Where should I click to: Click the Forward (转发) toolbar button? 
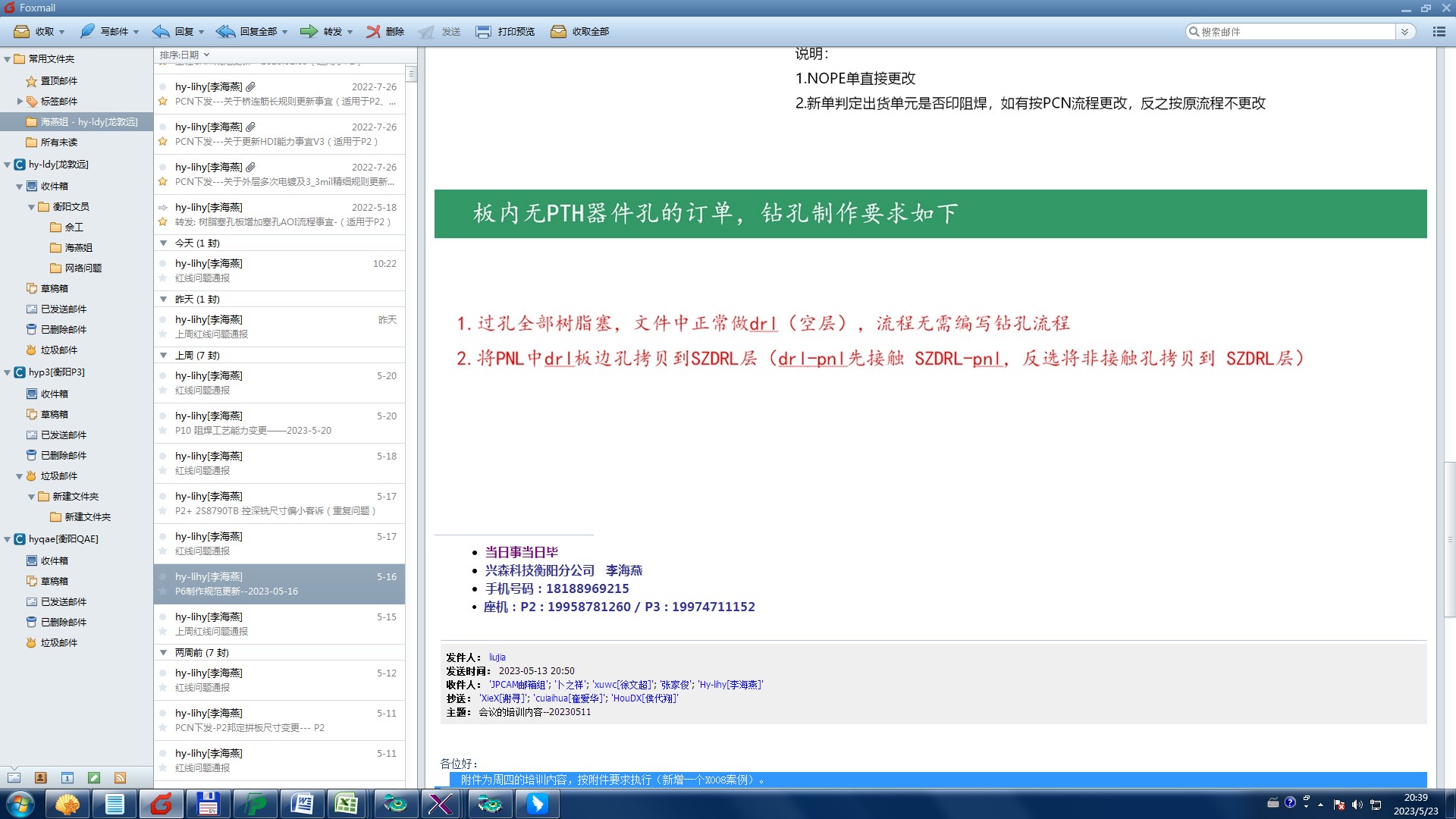(x=322, y=32)
